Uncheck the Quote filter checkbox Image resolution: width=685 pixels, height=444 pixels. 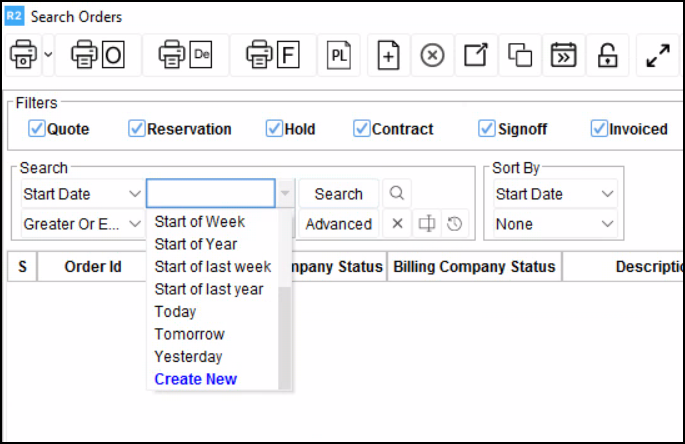[x=37, y=129]
